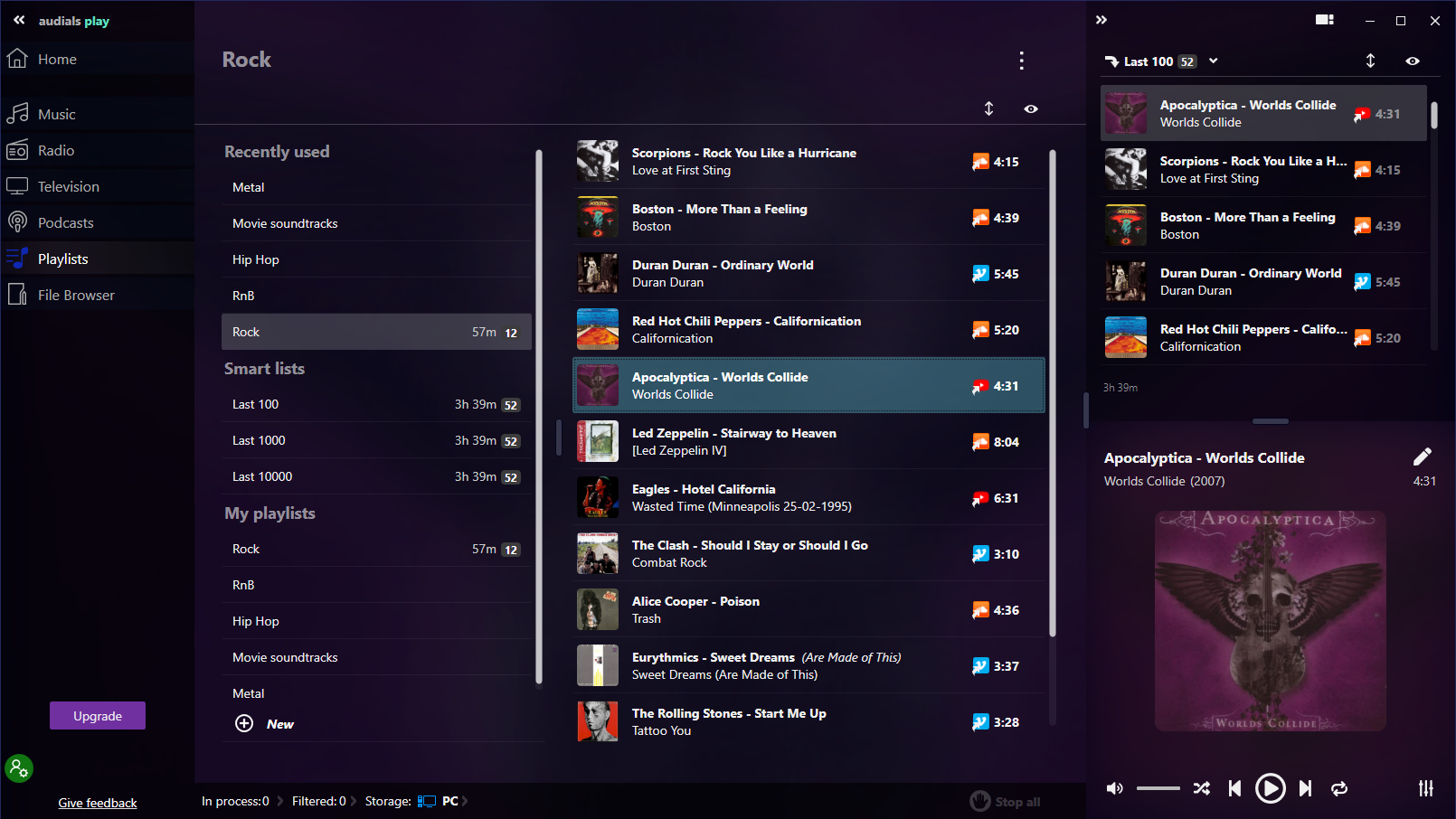Screen dimensions: 1456x819
Task: Open the Music section
Action: (97, 114)
